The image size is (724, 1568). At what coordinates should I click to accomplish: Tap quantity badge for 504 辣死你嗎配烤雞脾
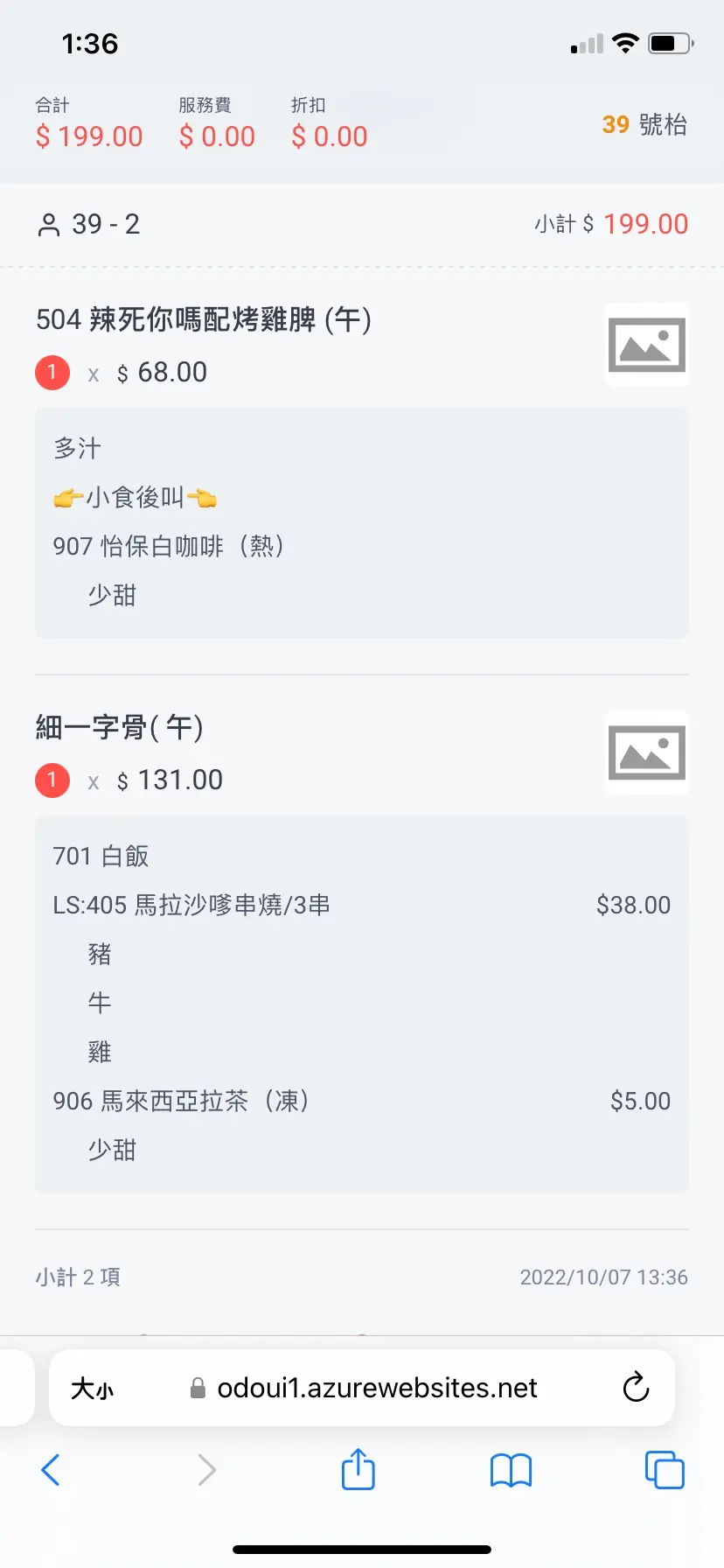[x=52, y=372]
